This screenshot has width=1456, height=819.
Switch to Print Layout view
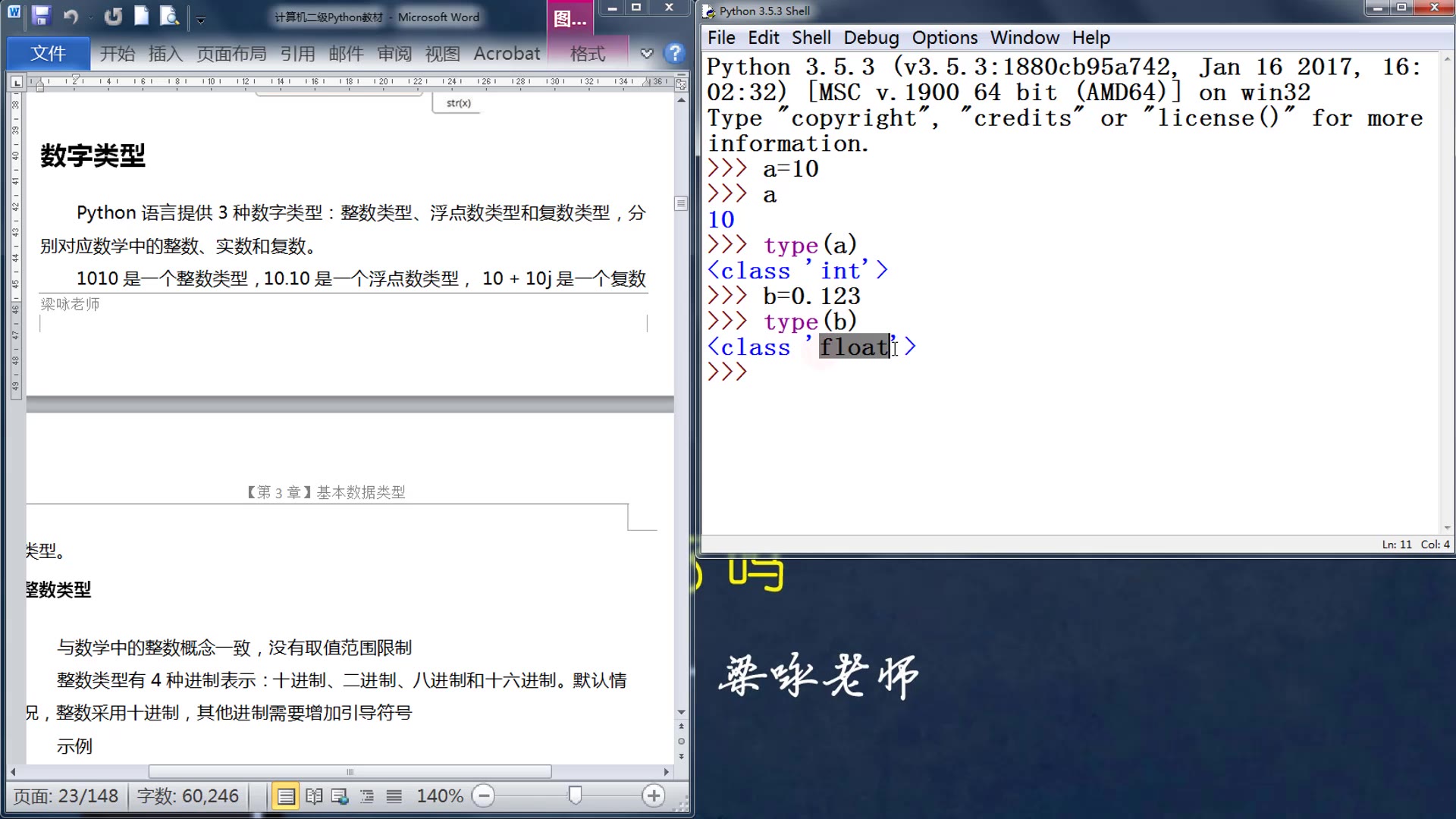[x=286, y=796]
